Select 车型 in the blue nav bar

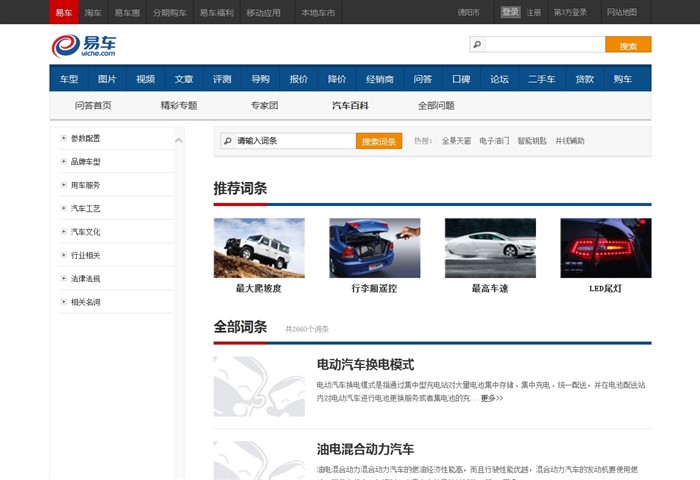tap(69, 79)
